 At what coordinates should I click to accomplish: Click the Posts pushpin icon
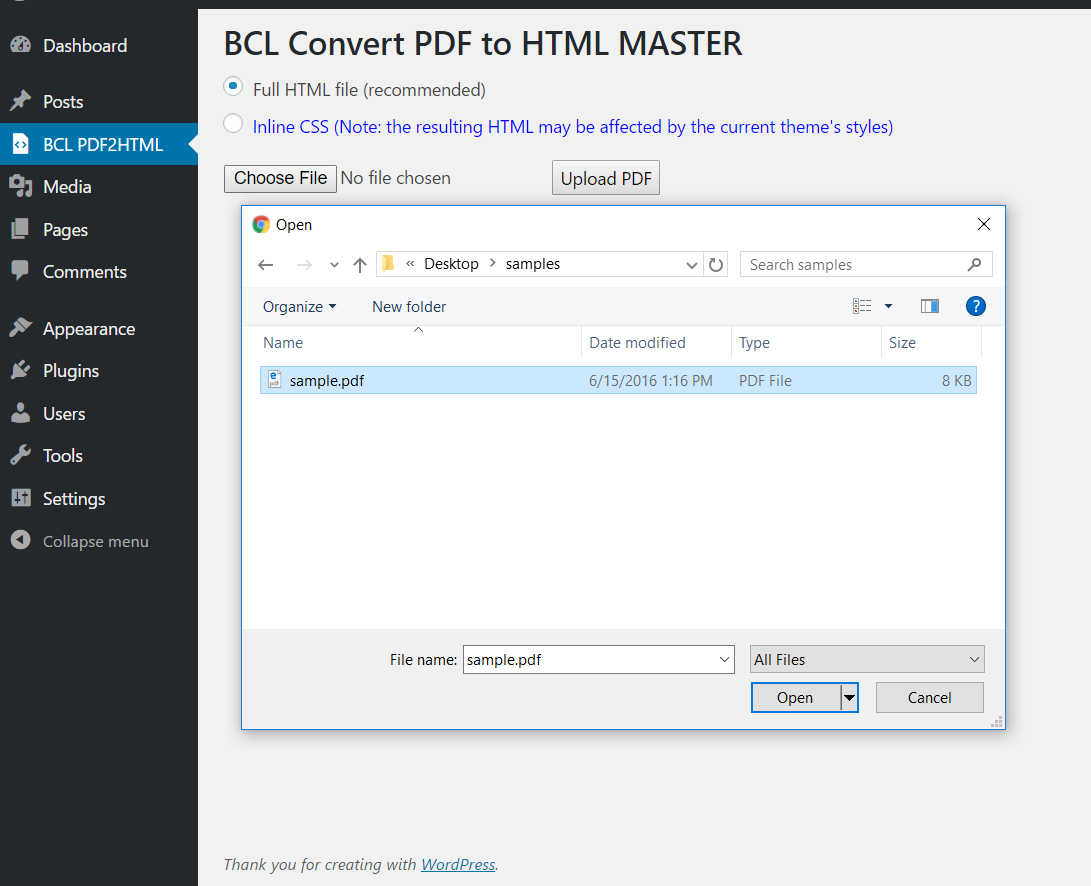click(20, 101)
